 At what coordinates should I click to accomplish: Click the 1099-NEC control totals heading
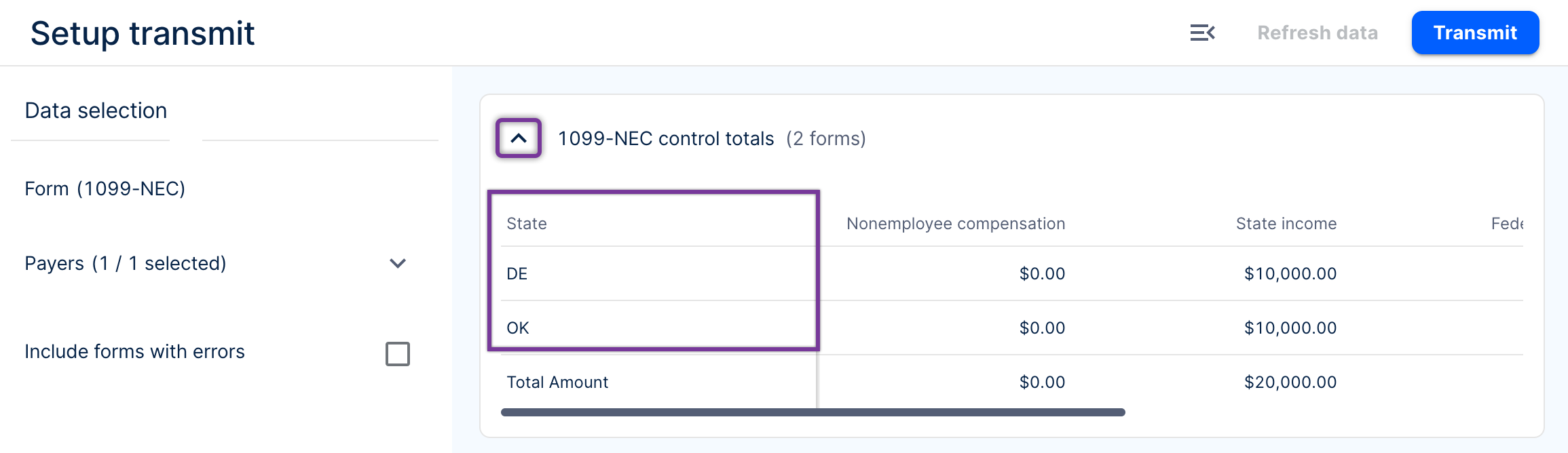(x=666, y=138)
